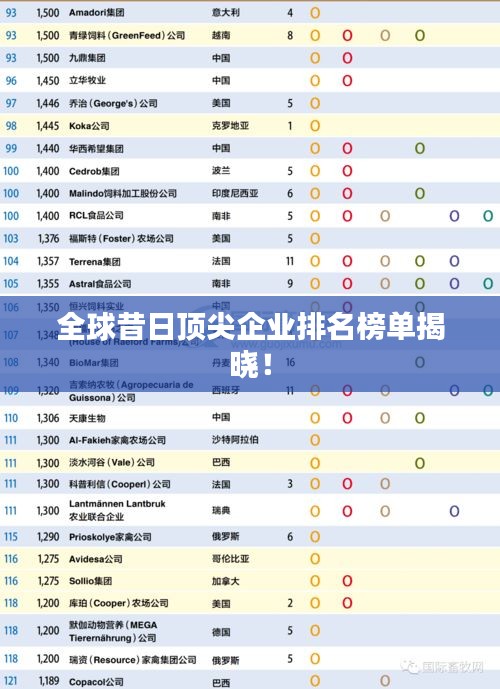This screenshot has width=500, height=689.
Task: Click the 1,355 volume value
Action: click(x=48, y=284)
